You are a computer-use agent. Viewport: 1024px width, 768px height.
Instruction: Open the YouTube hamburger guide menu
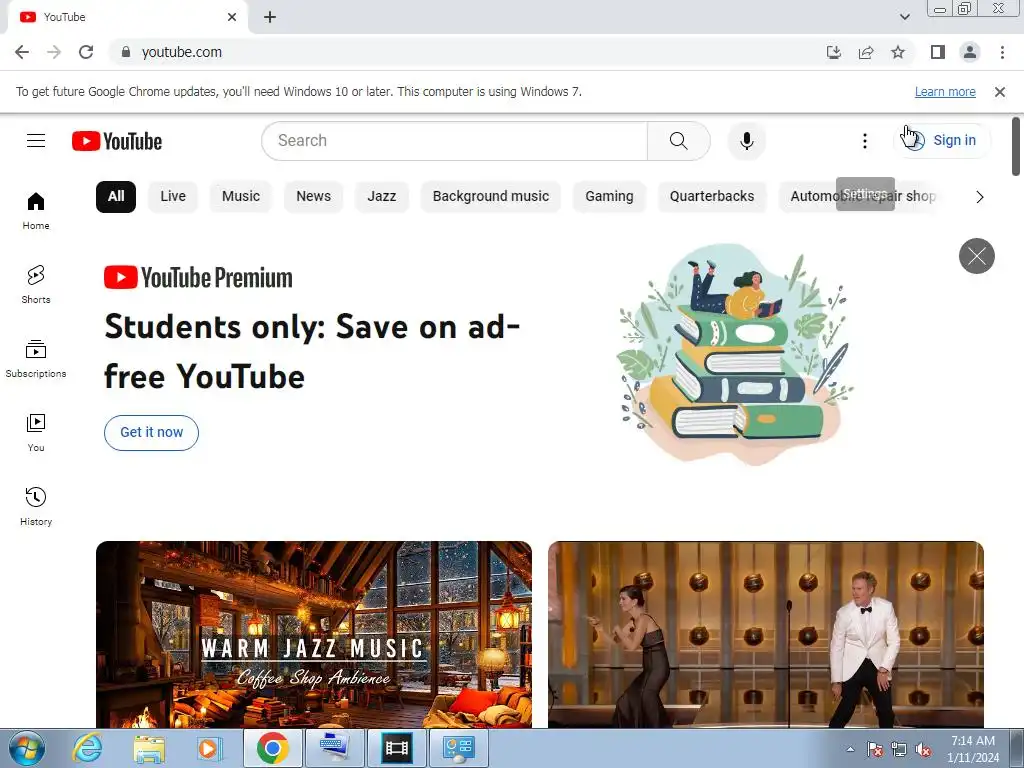(36, 140)
